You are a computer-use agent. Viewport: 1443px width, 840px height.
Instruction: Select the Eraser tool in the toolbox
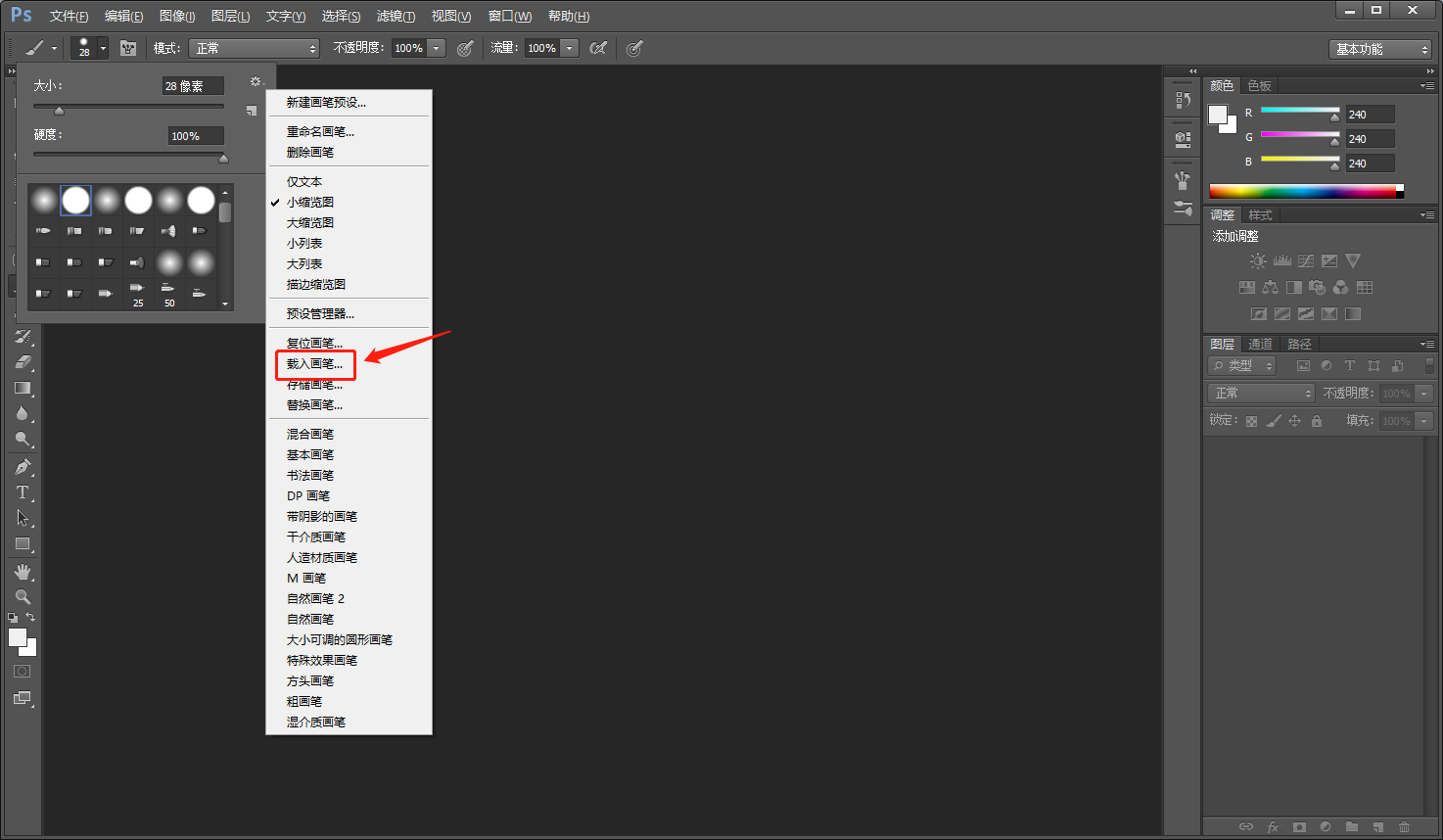pyautogui.click(x=23, y=362)
